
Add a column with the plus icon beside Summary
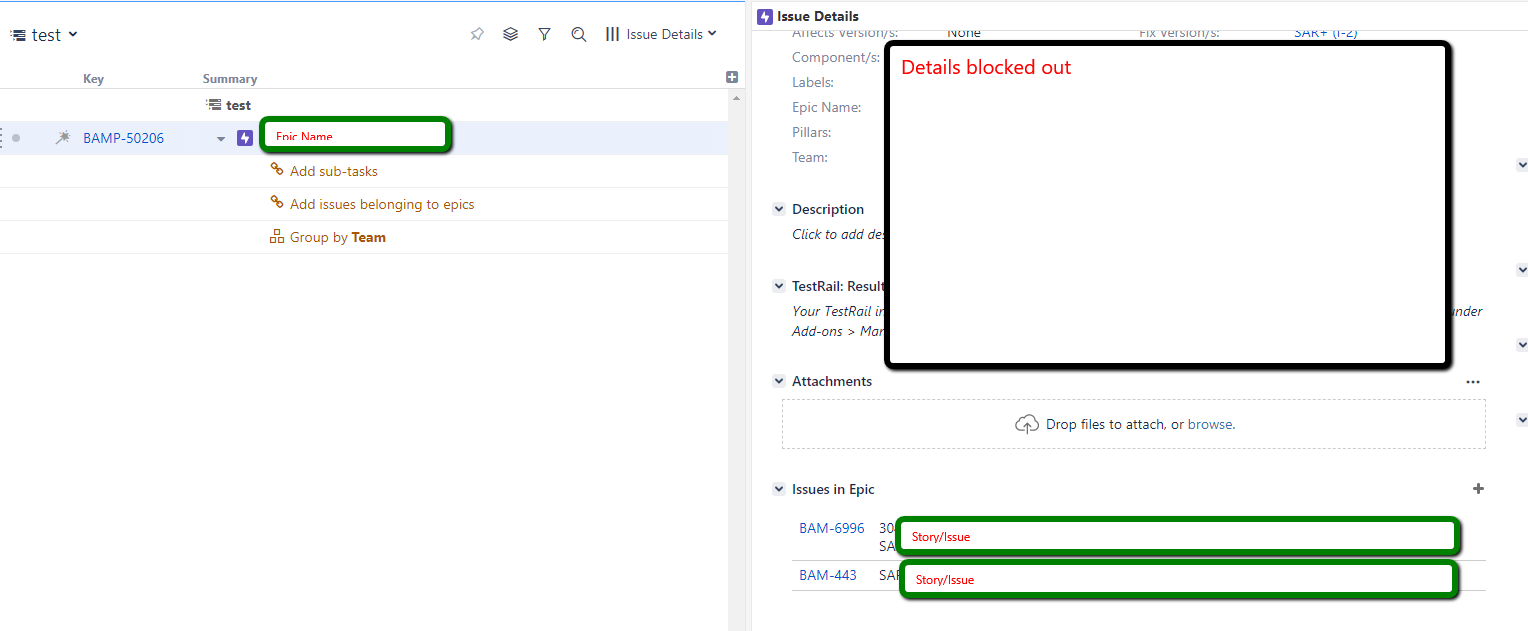click(x=732, y=77)
